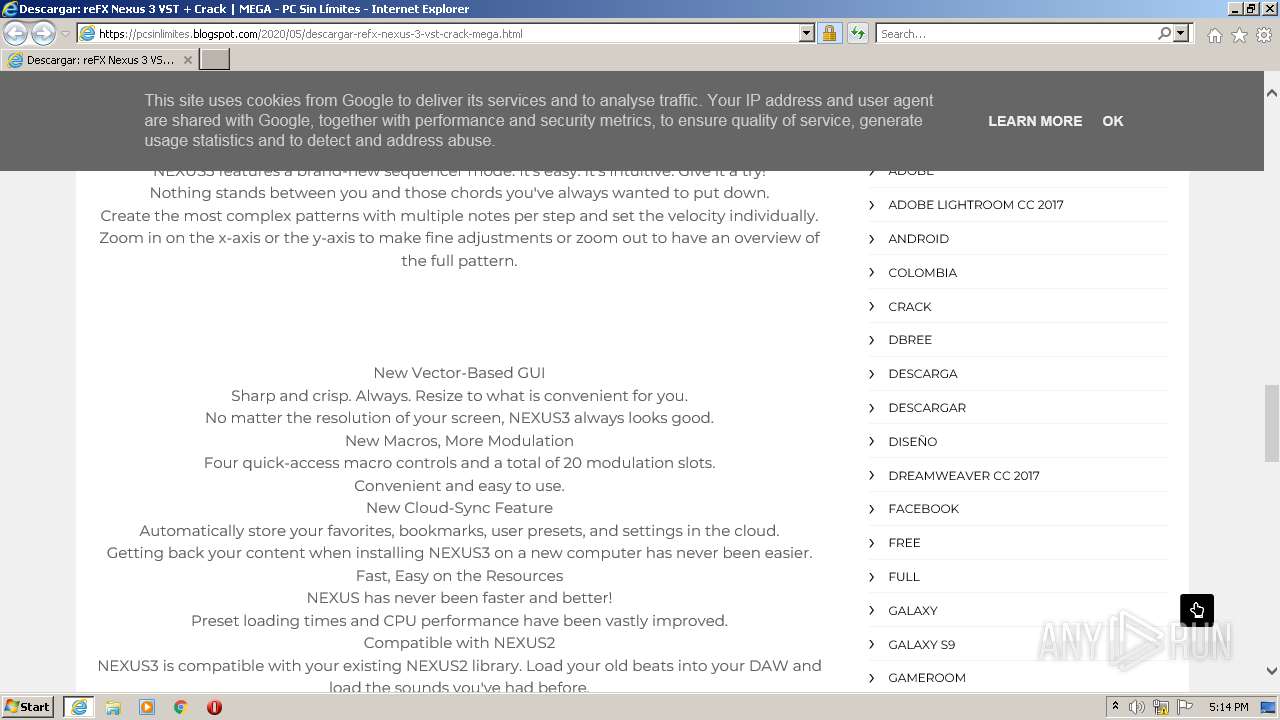This screenshot has height=720, width=1280.
Task: Open the recent pages dropdown arrow
Action: (x=65, y=33)
